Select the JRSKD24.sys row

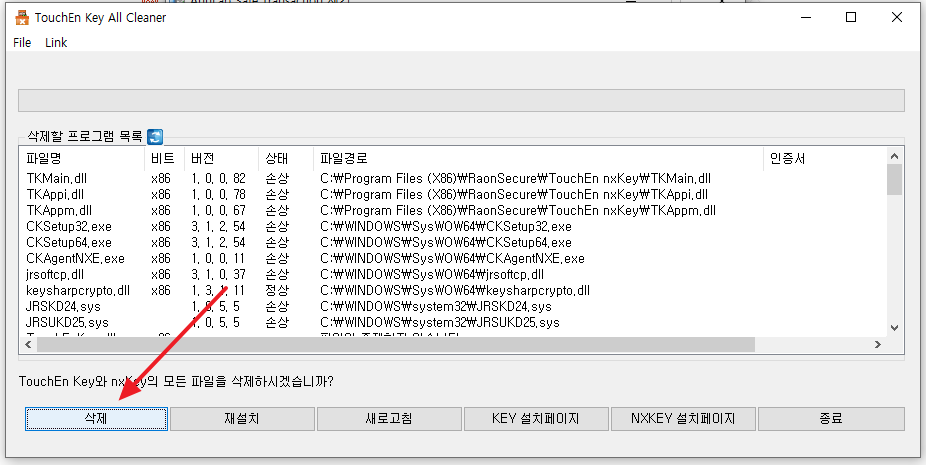[x=454, y=306]
